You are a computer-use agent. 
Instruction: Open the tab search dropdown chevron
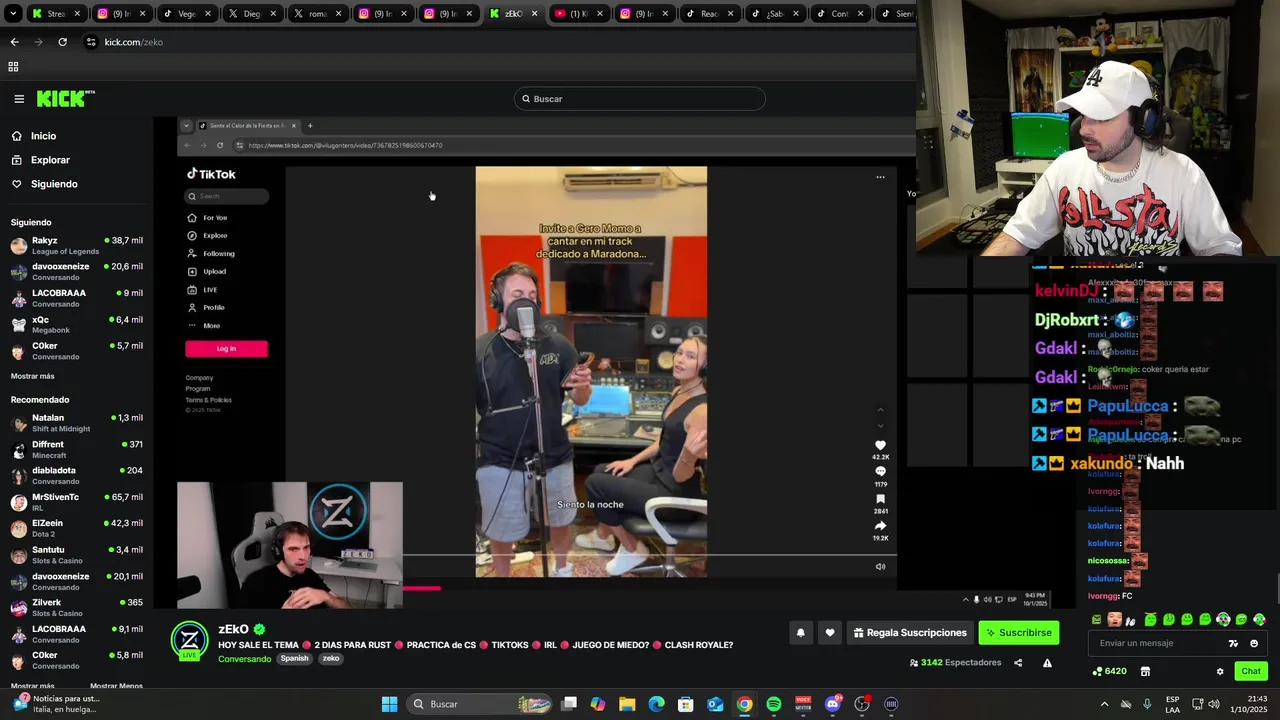(13, 14)
